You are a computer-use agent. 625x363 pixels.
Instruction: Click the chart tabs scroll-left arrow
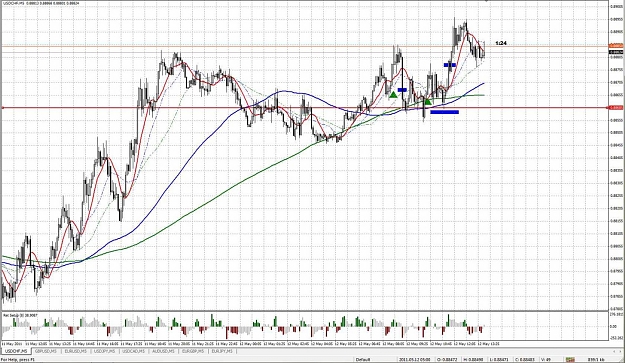pyautogui.click(x=613, y=351)
